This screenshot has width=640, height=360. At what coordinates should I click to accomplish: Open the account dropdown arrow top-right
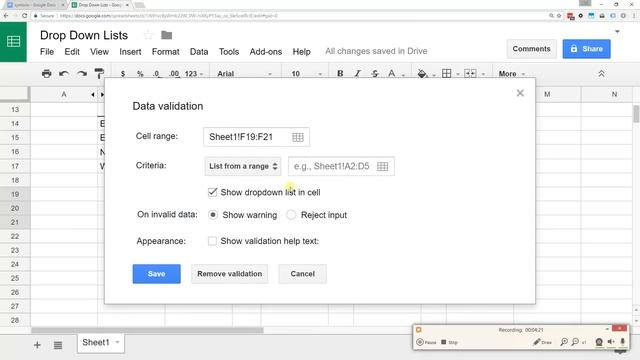[617, 31]
